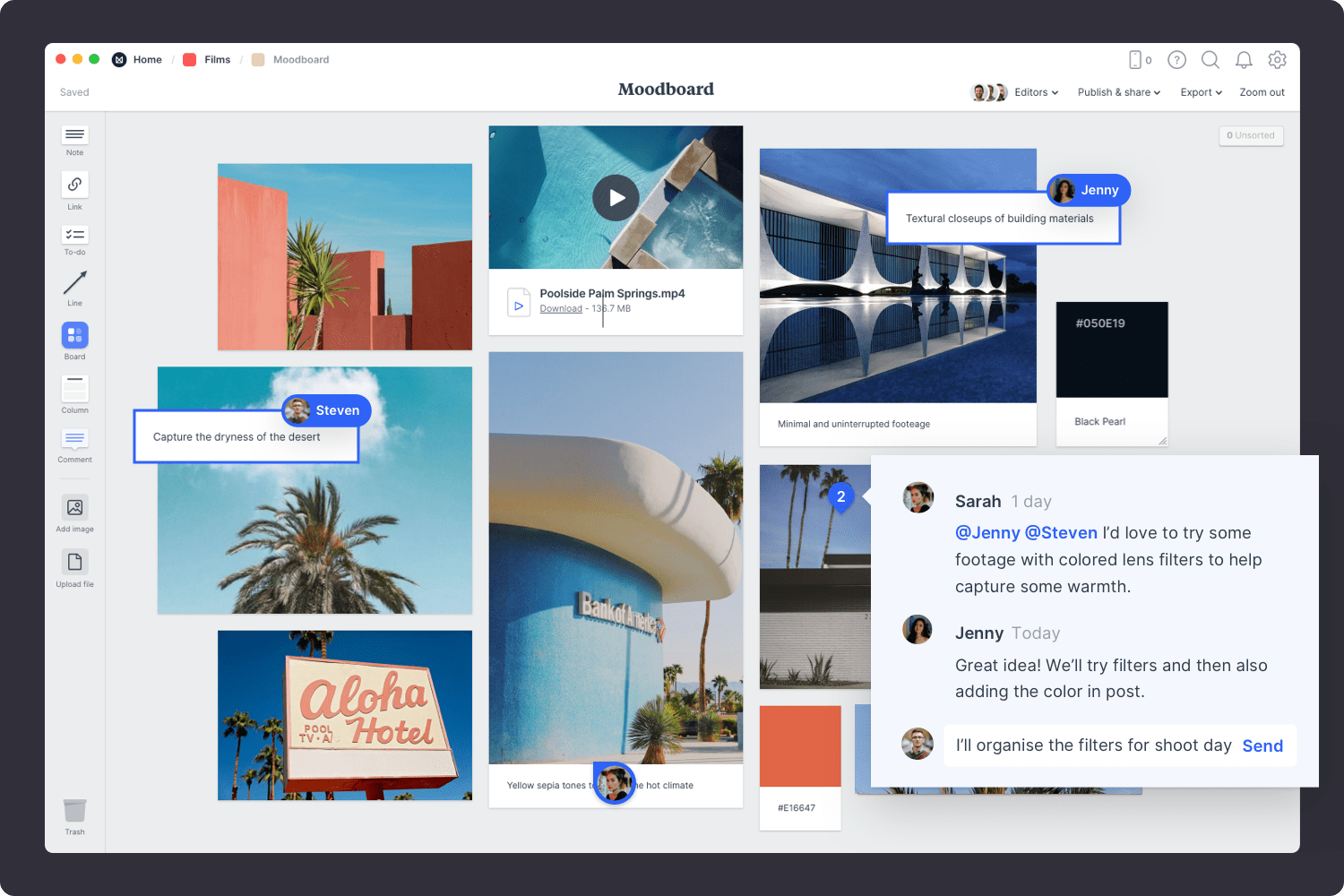1344x896 pixels.
Task: Expand the Export dropdown
Action: coord(1201,92)
